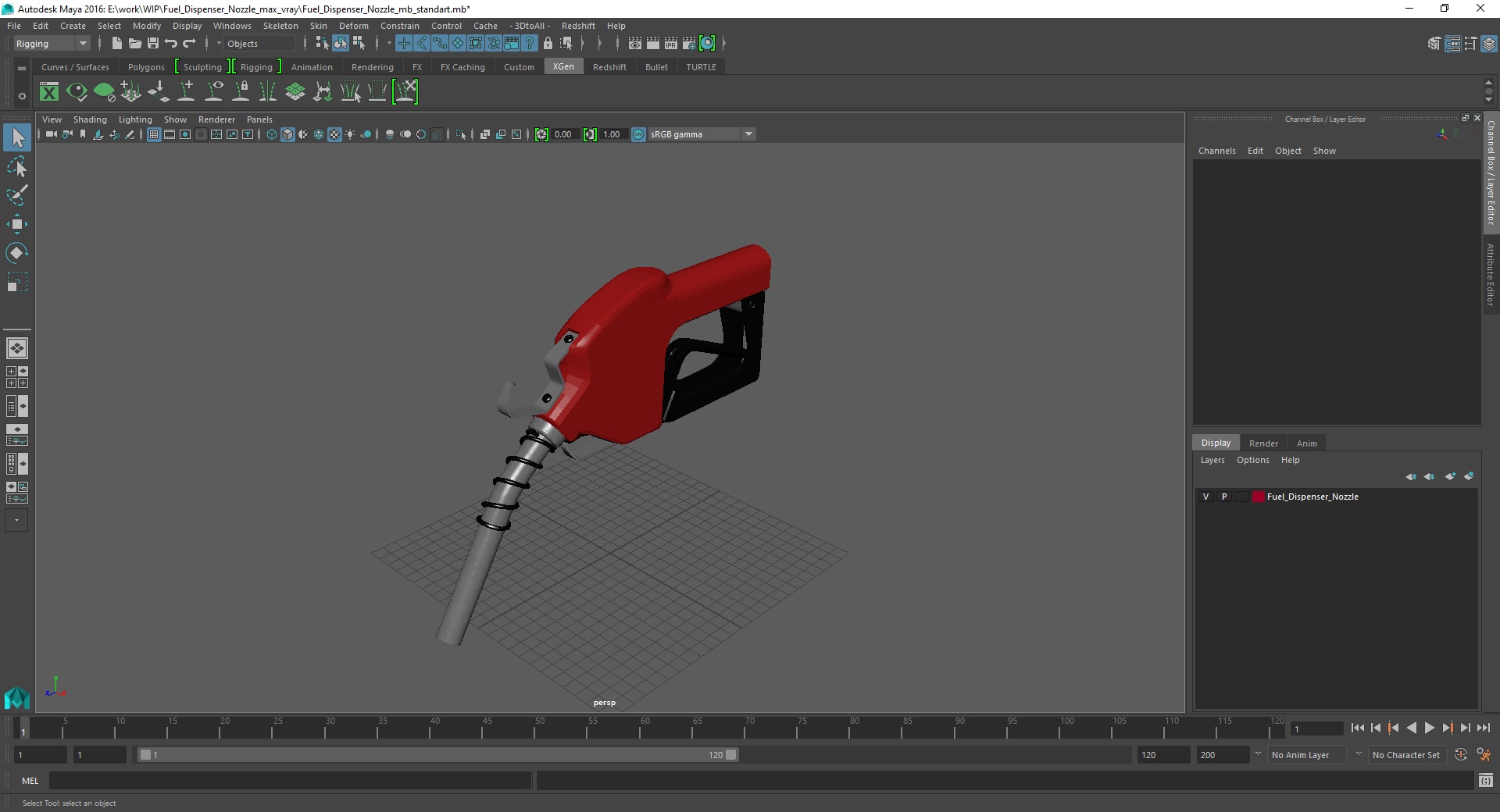Open a scene with the folder icon
This screenshot has width=1500, height=812.
134,44
